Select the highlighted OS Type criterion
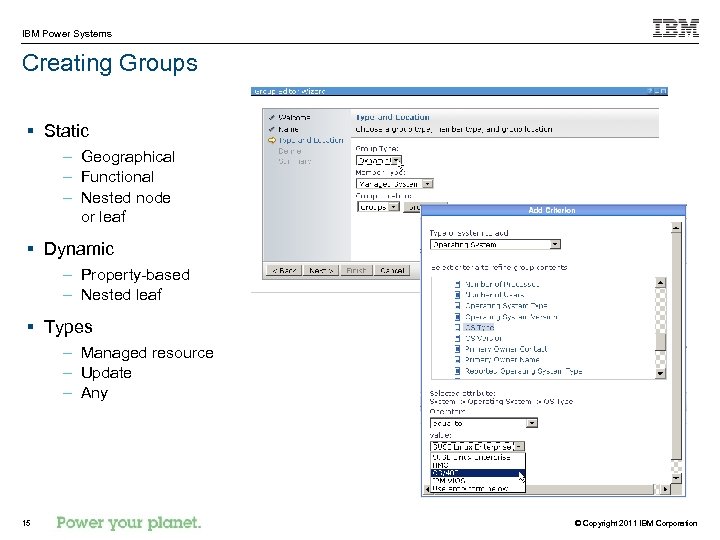 (479, 327)
